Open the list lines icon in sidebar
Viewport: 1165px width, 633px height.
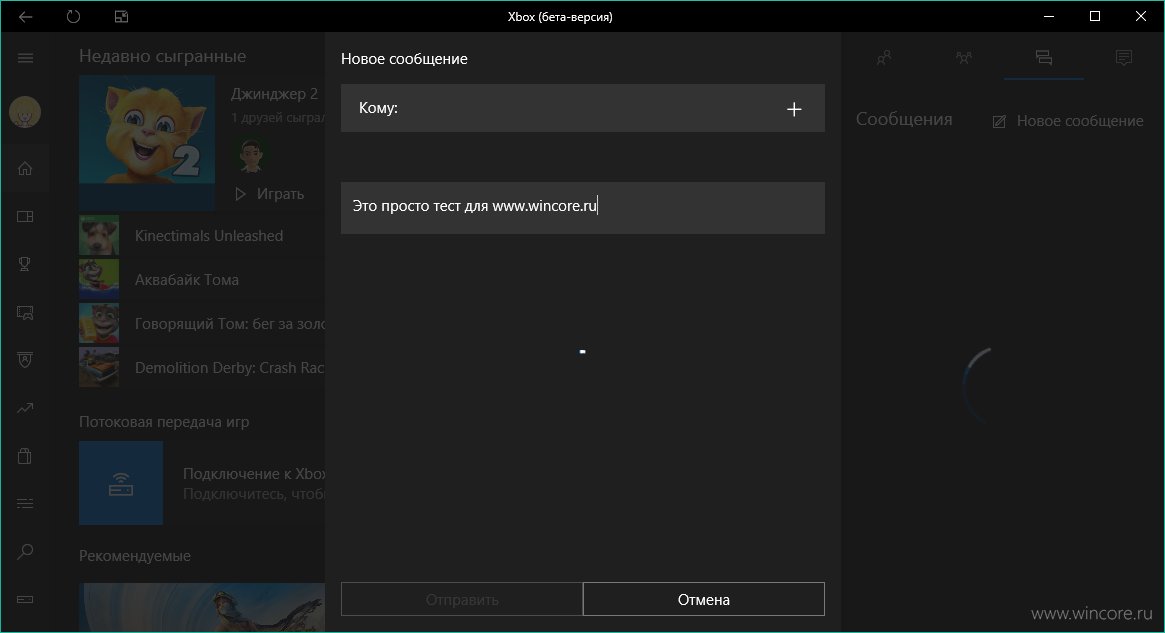(x=25, y=504)
